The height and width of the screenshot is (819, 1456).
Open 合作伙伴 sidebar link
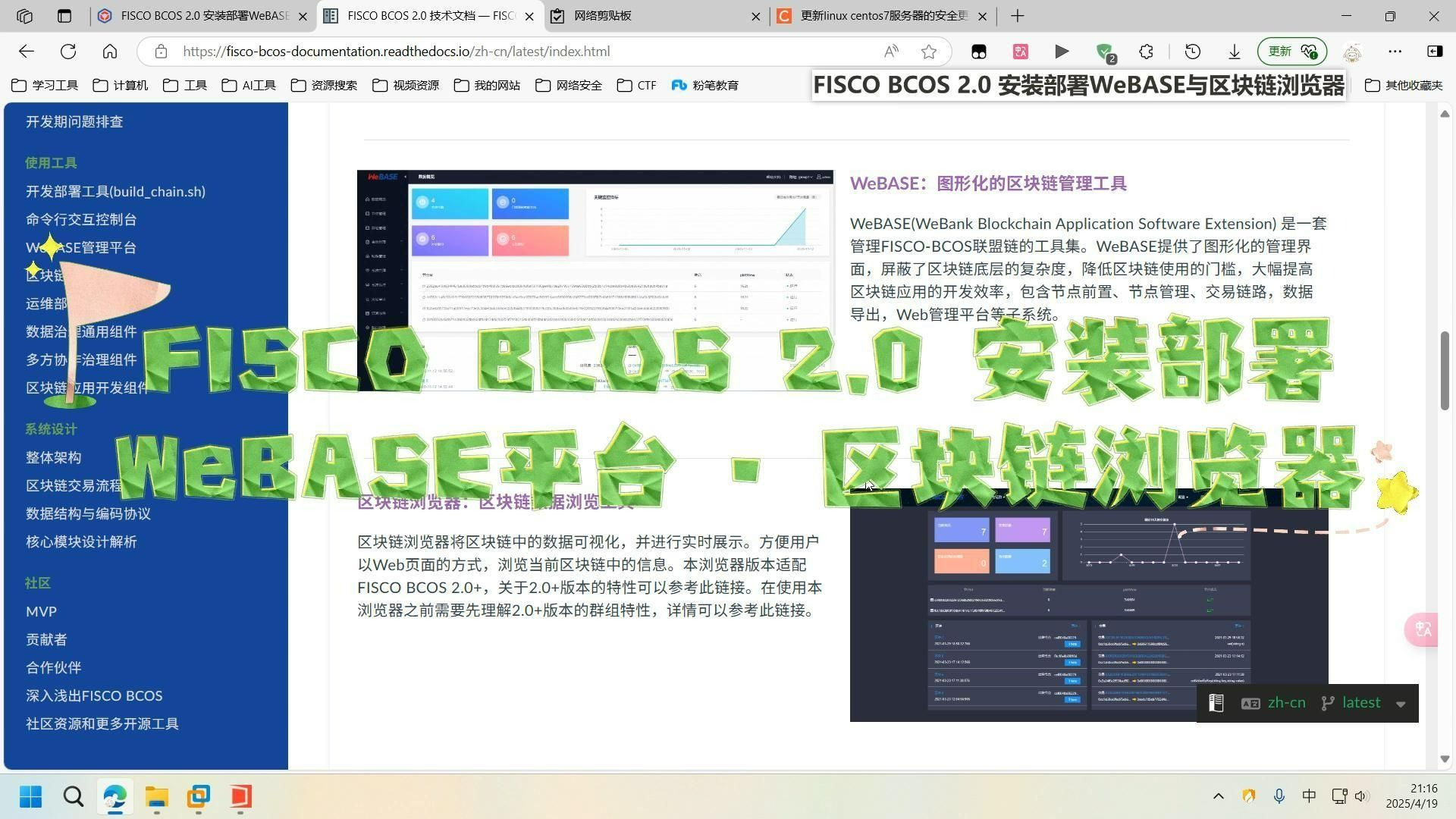click(x=53, y=668)
